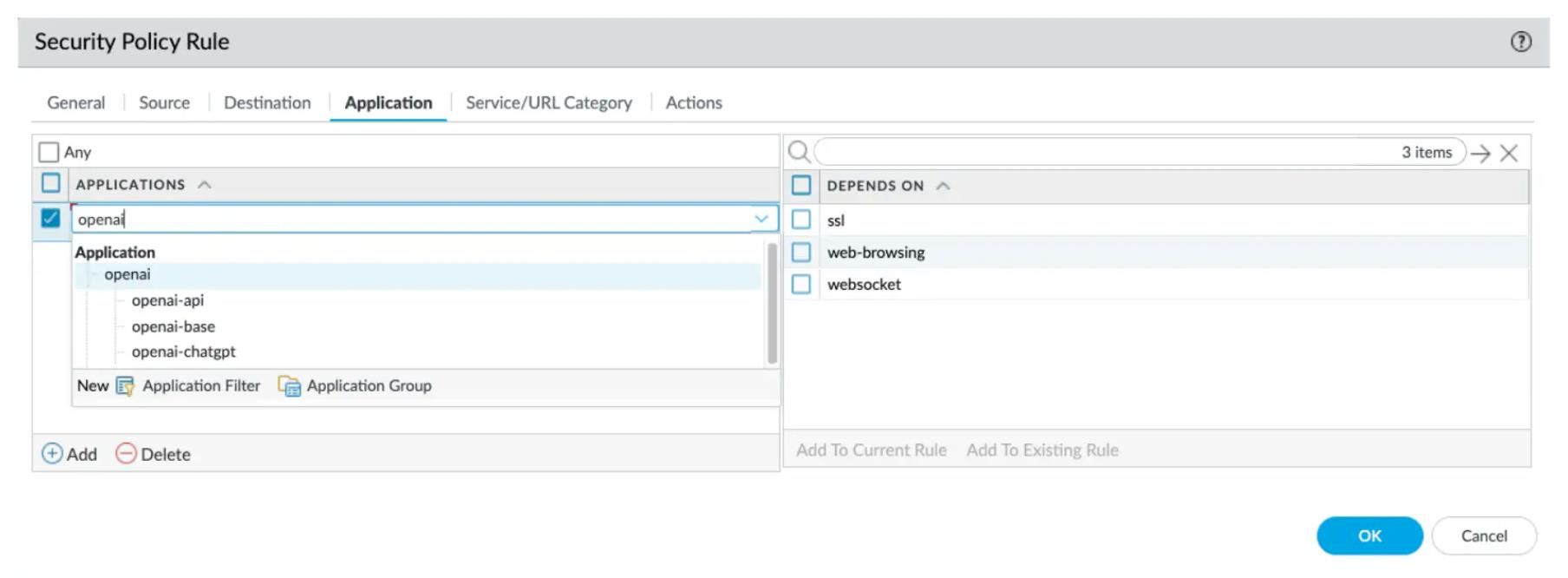Image resolution: width=1568 pixels, height=578 pixels.
Task: Clear the search using the X icon
Action: pyautogui.click(x=1509, y=154)
